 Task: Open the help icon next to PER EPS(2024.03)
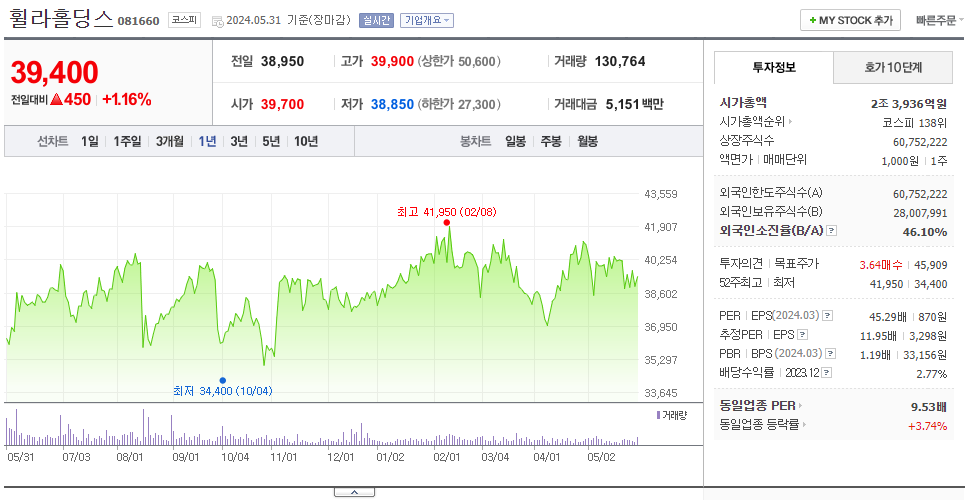point(828,316)
